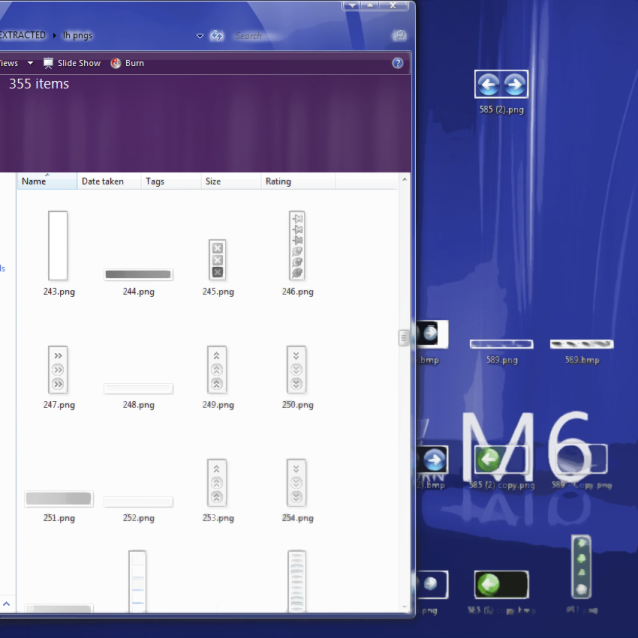Select the 'lh pngs' breadcrumb folder
The height and width of the screenshot is (638, 638).
tap(77, 35)
